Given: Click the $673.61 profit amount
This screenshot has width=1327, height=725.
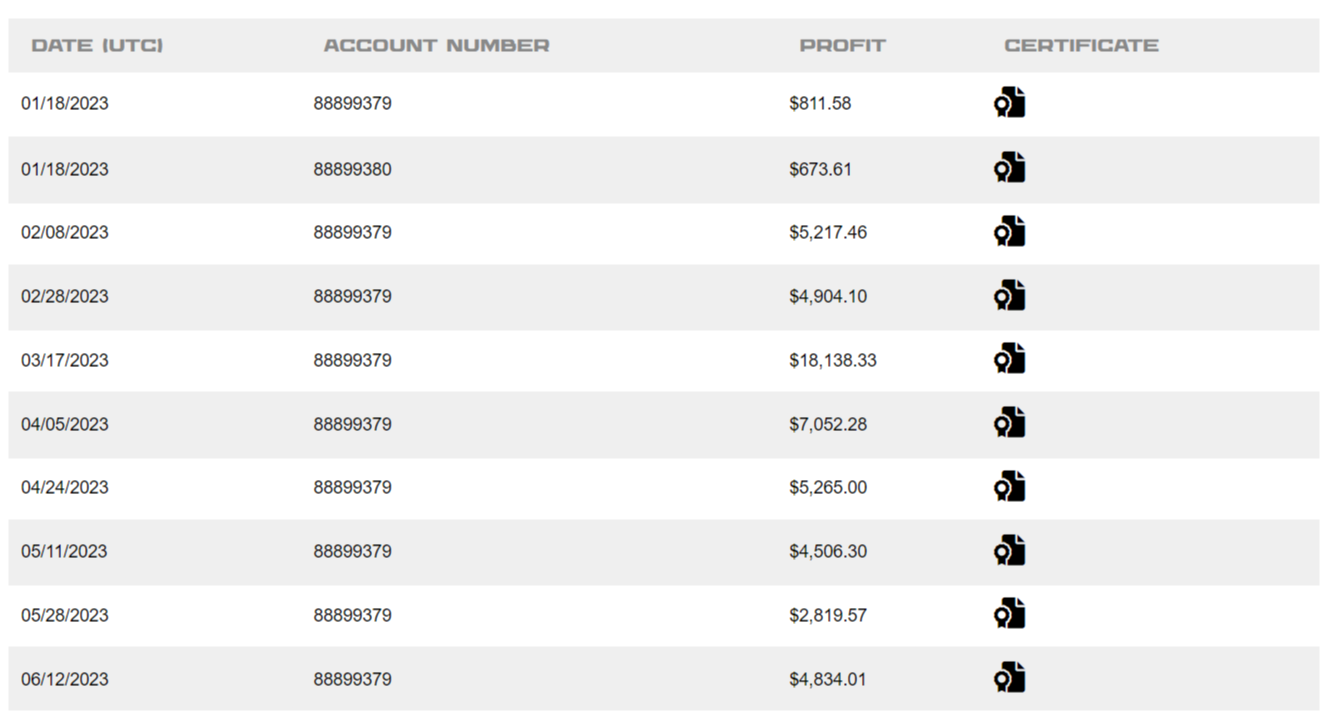Looking at the screenshot, I should coord(820,169).
